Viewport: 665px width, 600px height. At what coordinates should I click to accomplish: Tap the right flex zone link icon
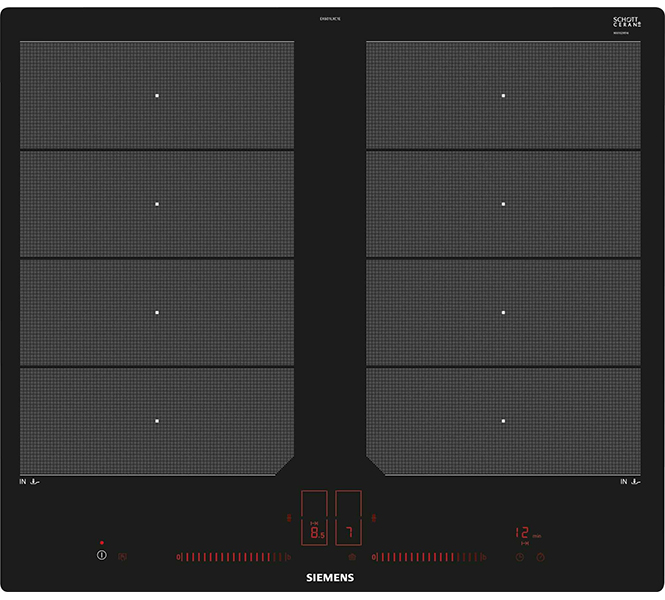click(374, 518)
